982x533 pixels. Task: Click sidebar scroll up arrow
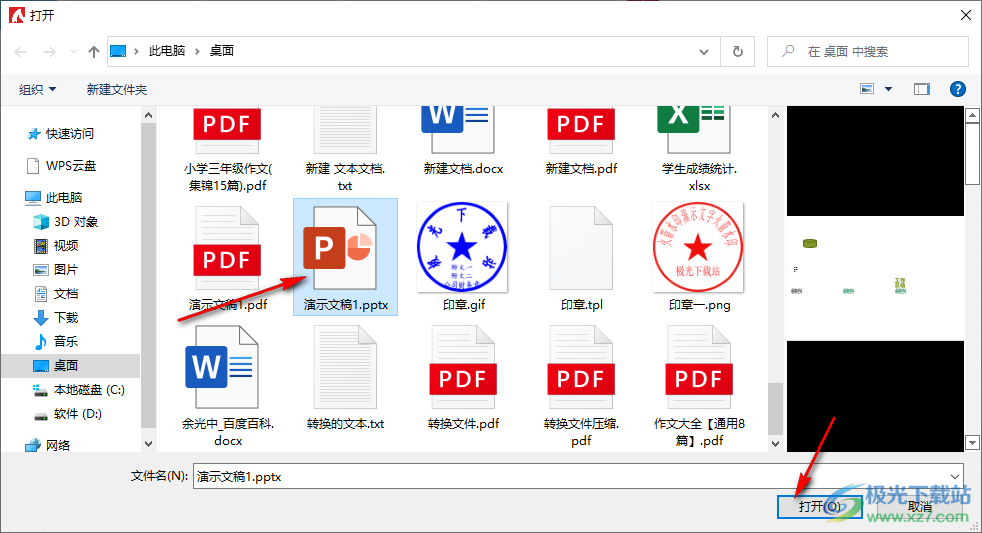148,115
